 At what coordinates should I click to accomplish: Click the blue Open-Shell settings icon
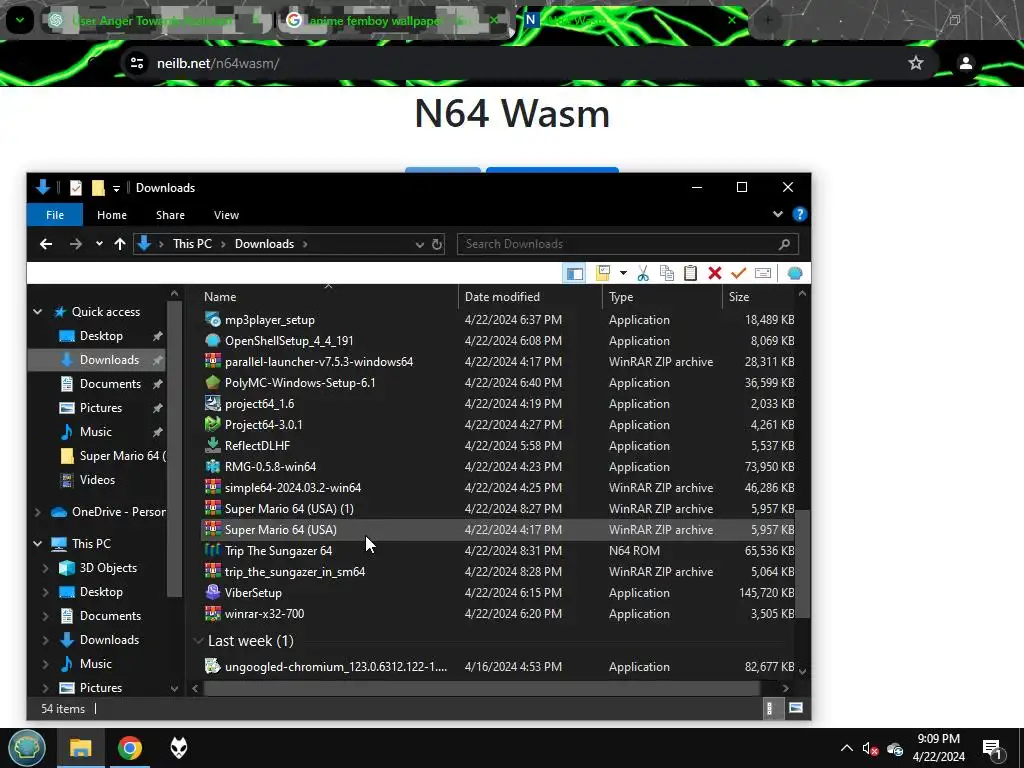tap(794, 273)
